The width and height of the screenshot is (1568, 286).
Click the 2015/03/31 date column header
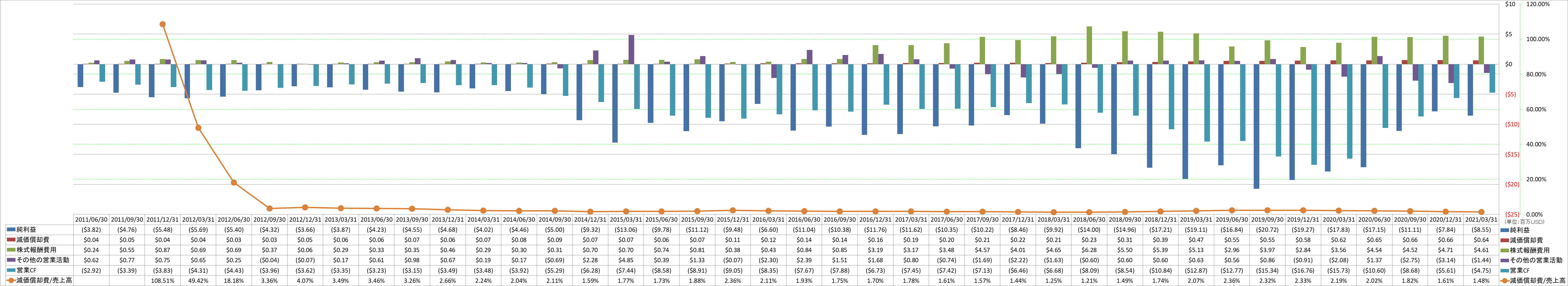click(626, 220)
